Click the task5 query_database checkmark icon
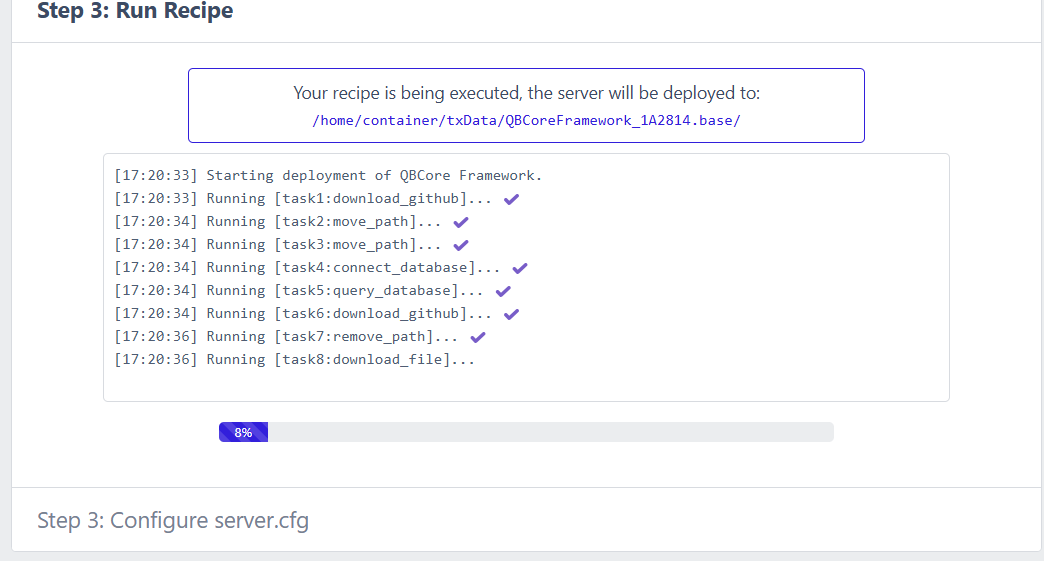Image resolution: width=1044 pixels, height=561 pixels. pyautogui.click(x=503, y=291)
